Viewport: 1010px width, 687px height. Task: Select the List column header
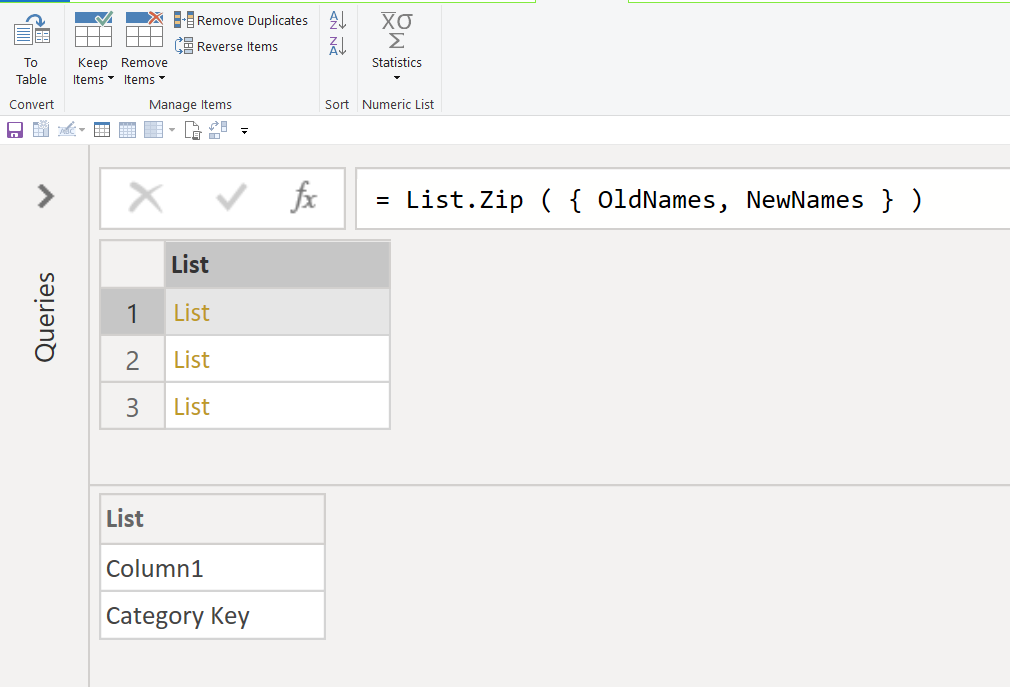276,265
